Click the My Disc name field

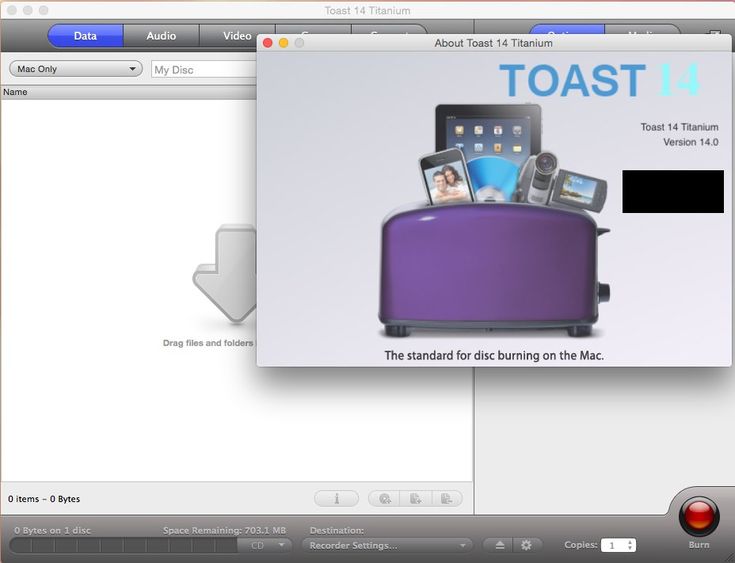coord(204,70)
